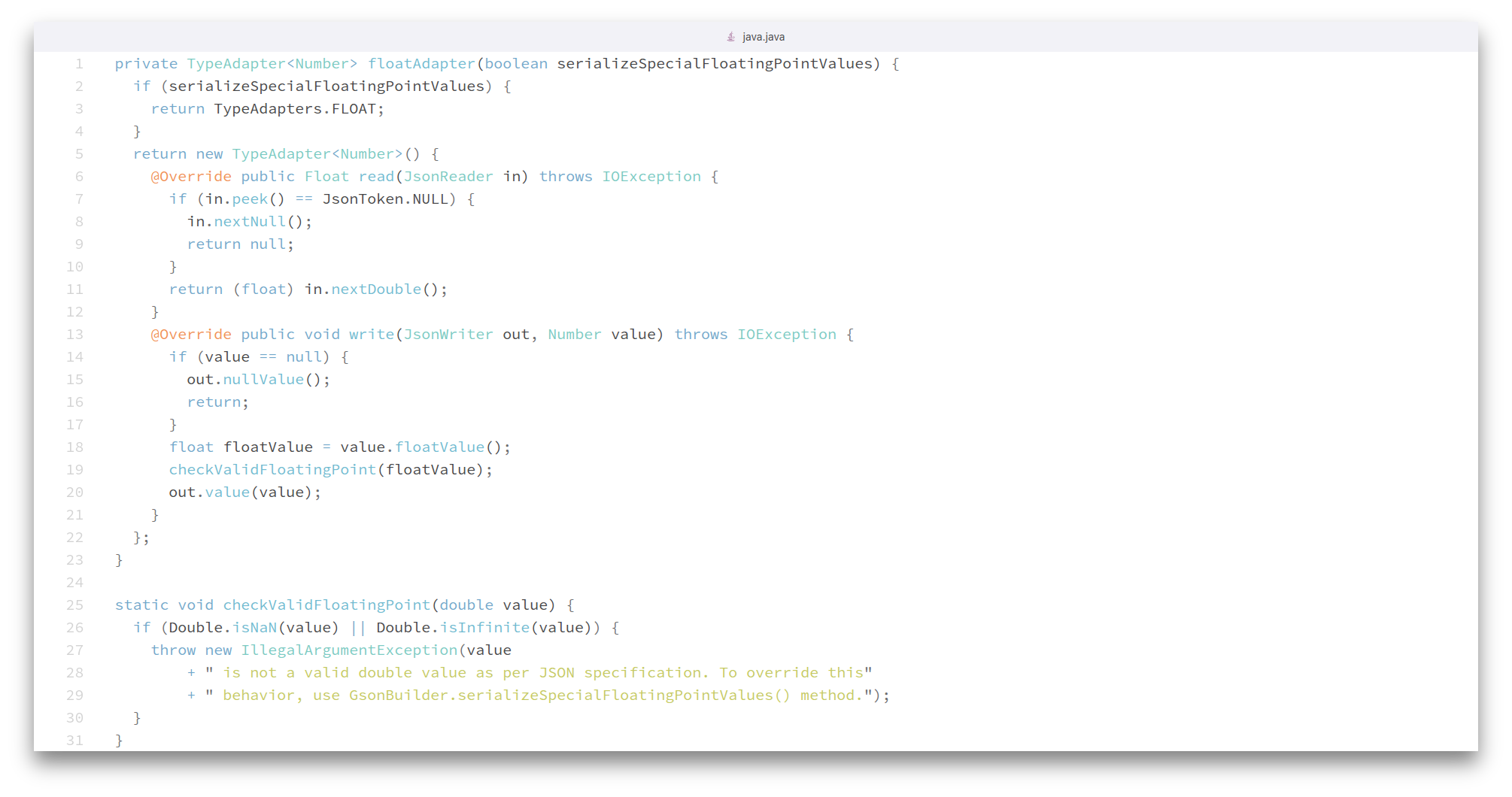Click checkValidFloatingPoint call on line 19
The height and width of the screenshot is (797, 1512).
point(272,470)
